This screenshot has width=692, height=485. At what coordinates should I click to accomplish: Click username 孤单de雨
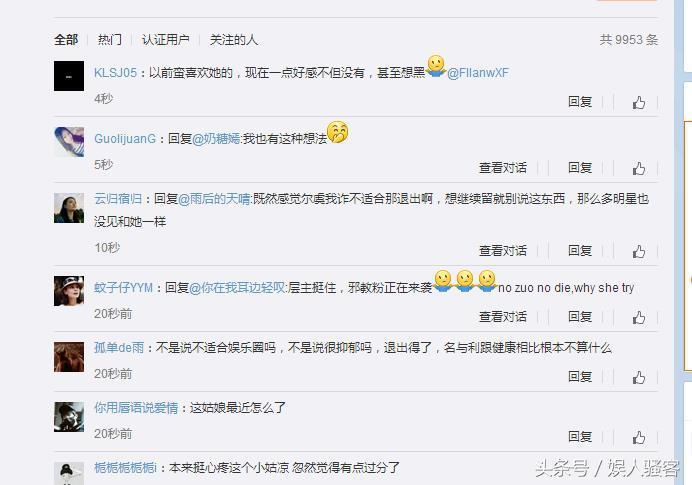point(119,348)
